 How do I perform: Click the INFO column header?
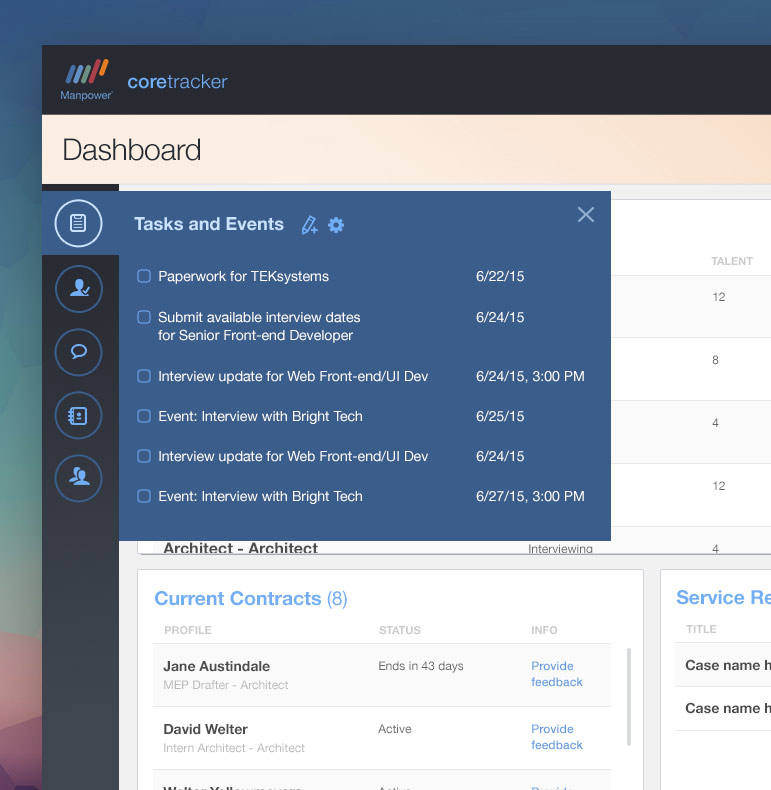[544, 630]
